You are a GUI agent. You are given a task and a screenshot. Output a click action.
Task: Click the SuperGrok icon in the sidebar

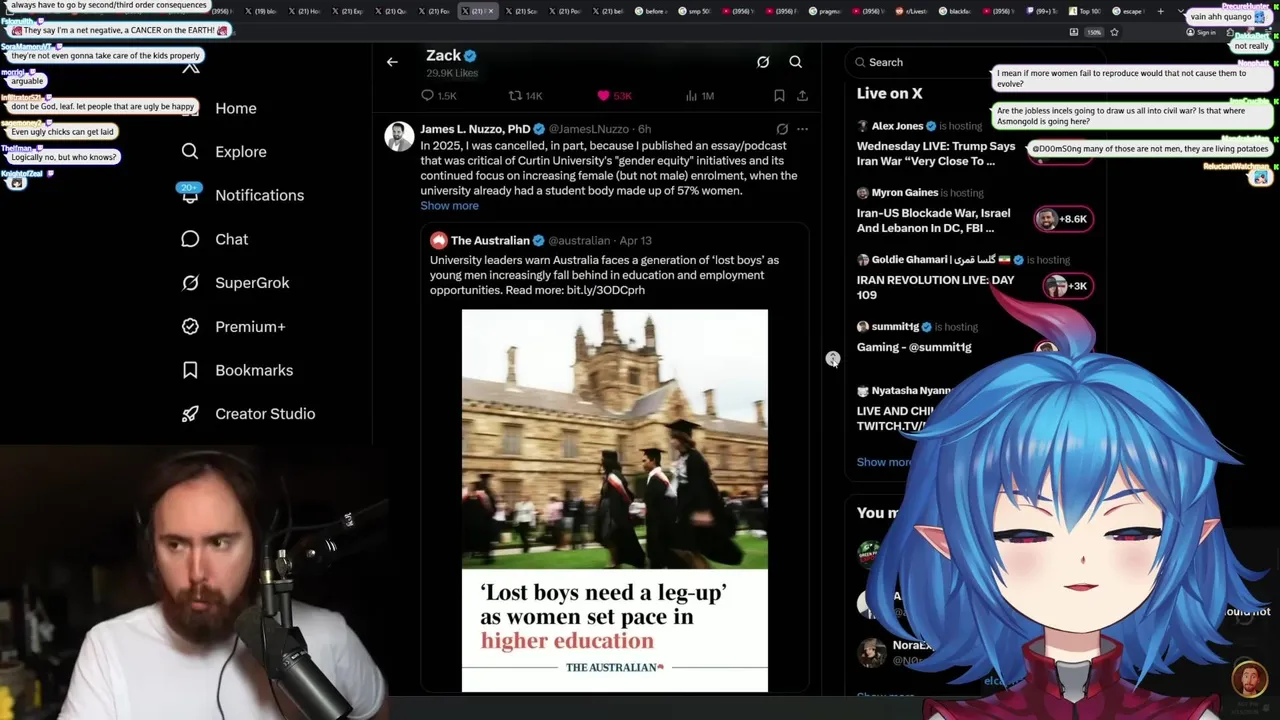(190, 283)
